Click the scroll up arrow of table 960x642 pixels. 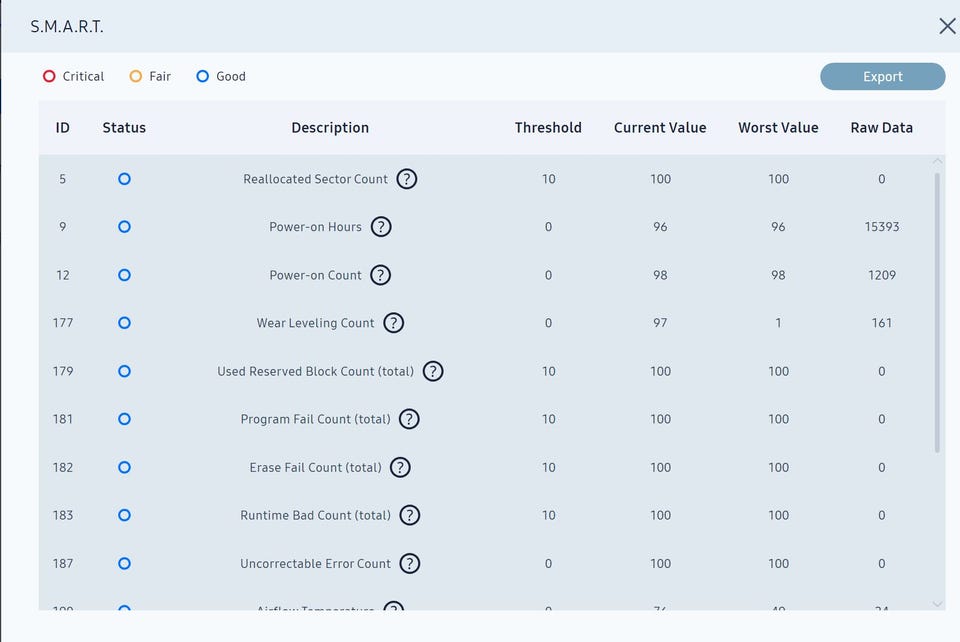(937, 161)
